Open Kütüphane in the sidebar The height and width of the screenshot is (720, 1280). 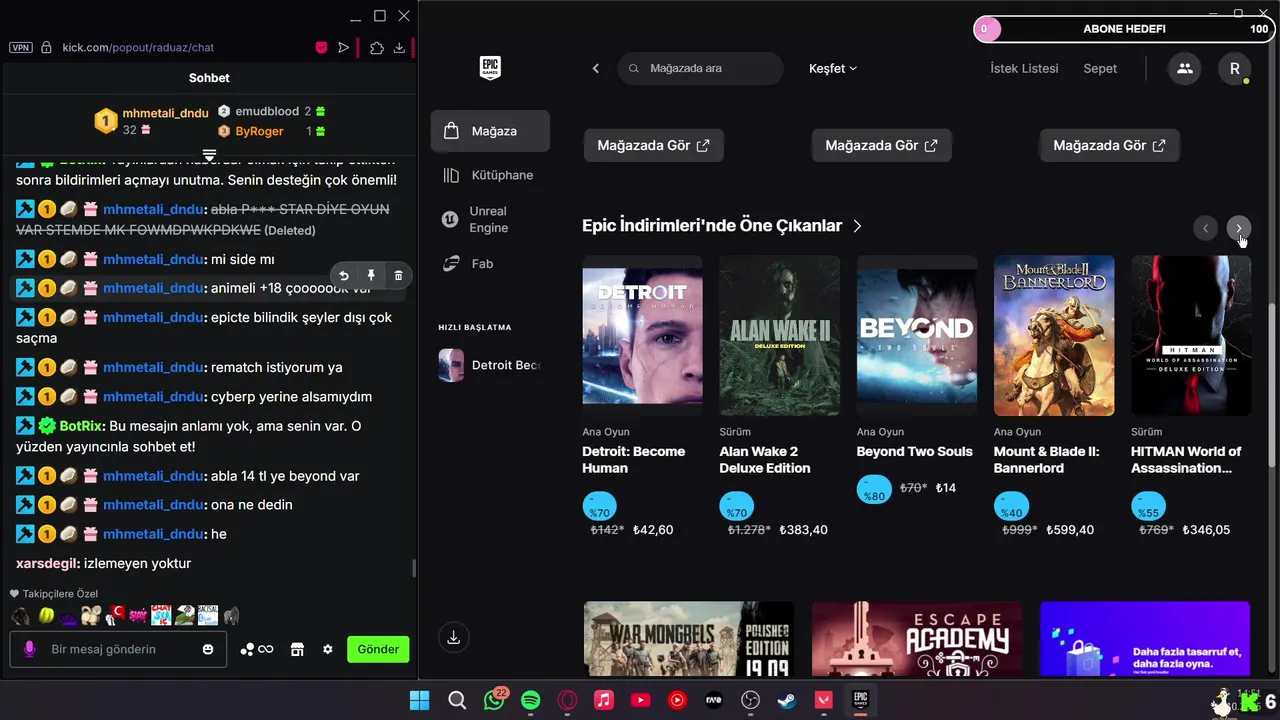(x=490, y=175)
